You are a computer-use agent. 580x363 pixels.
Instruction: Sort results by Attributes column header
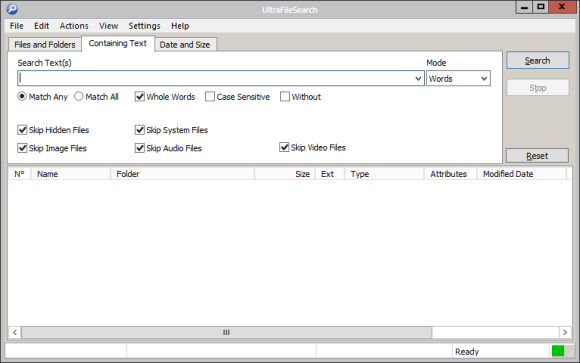click(x=450, y=174)
